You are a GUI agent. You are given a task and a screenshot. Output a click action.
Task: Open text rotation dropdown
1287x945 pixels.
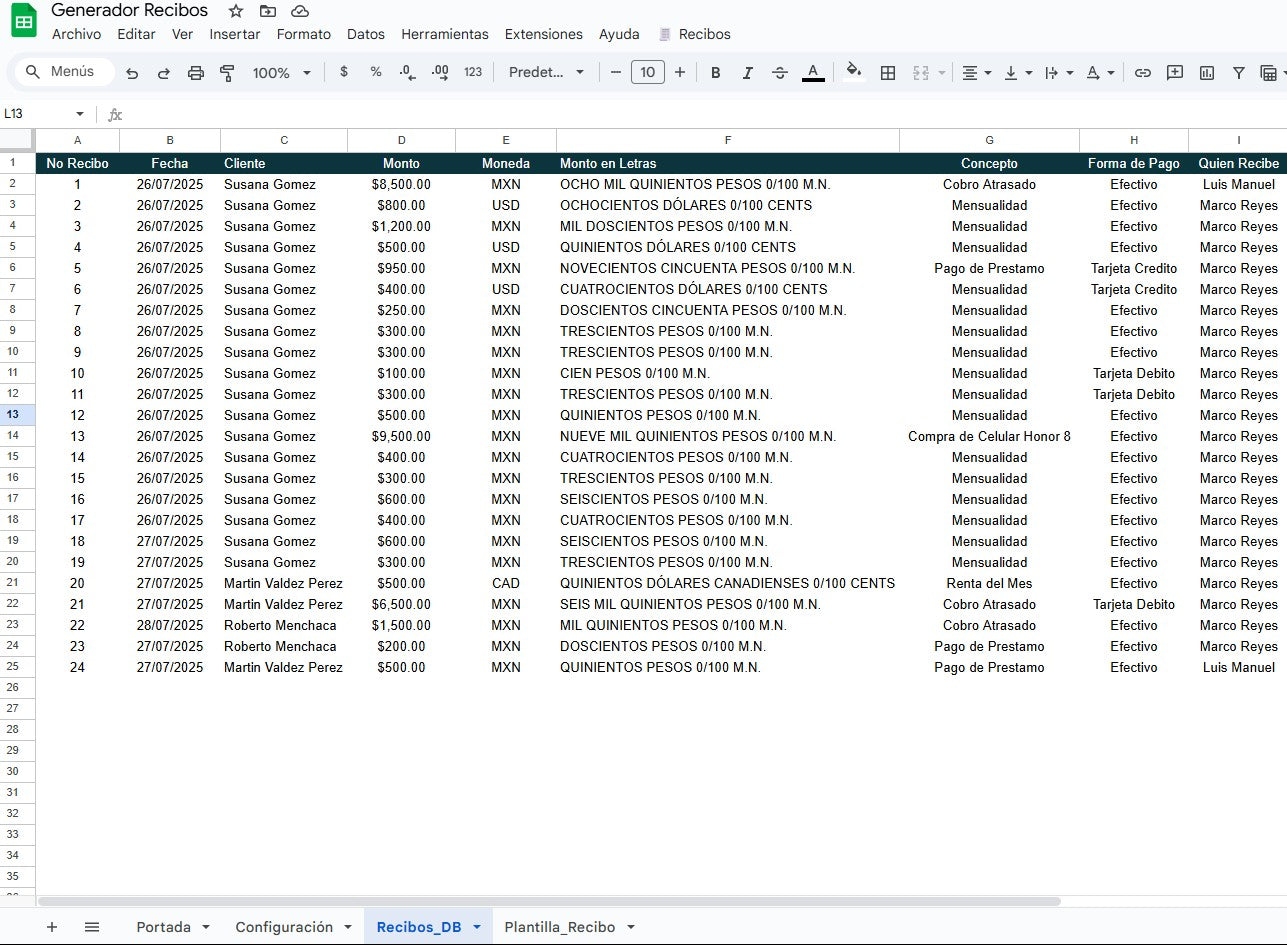click(x=1100, y=73)
